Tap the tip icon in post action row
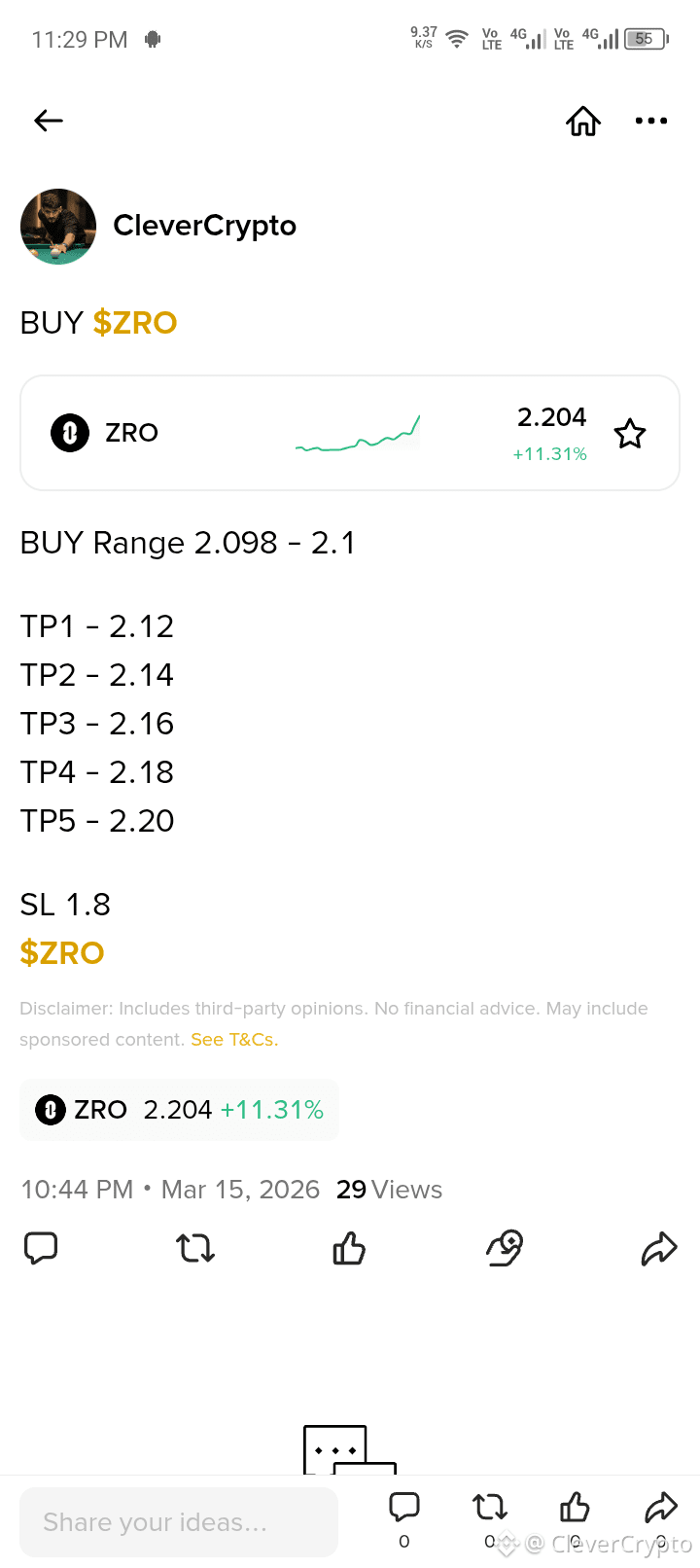The image size is (700, 1568). (505, 1248)
